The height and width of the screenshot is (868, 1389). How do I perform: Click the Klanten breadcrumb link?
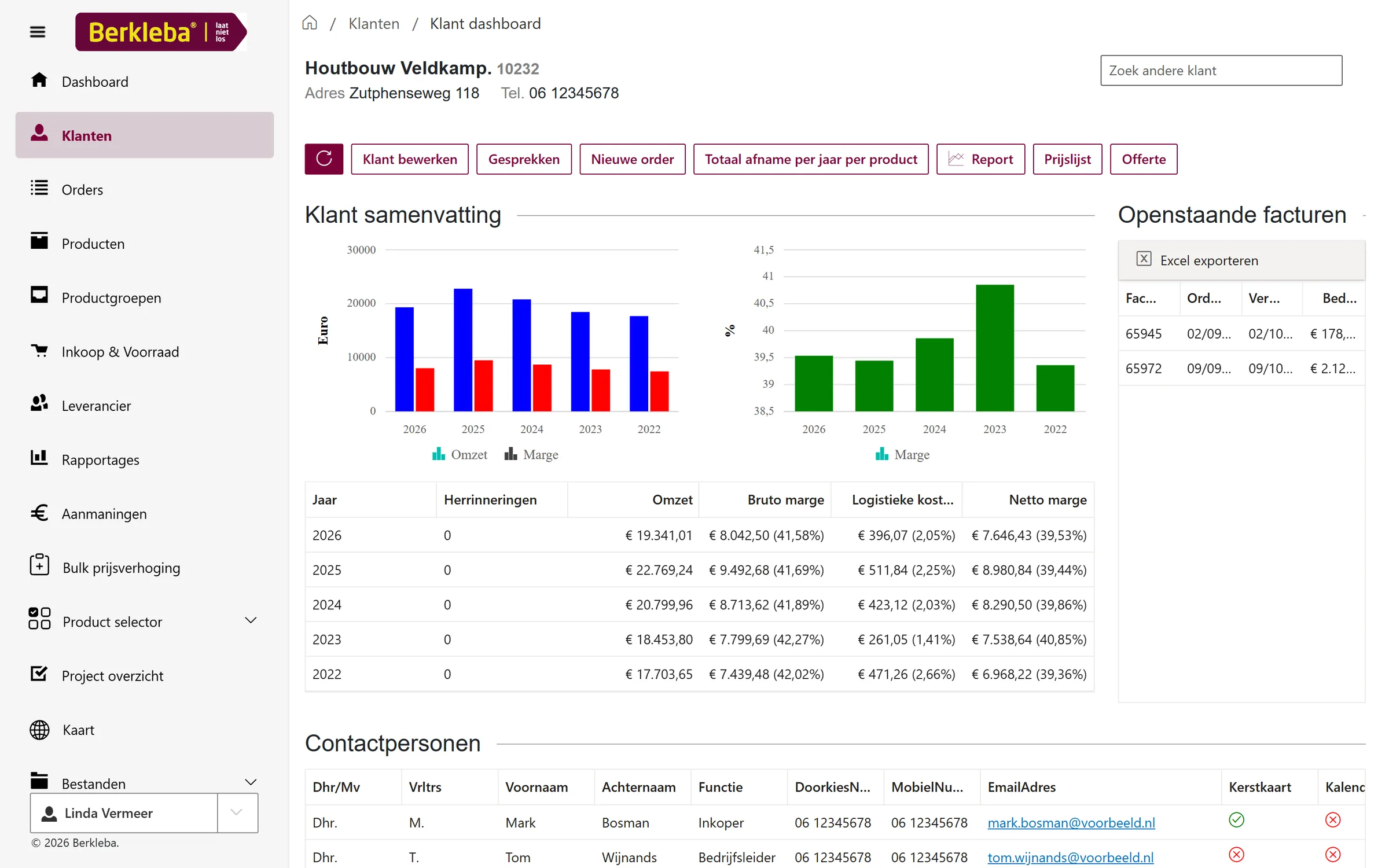tap(374, 23)
